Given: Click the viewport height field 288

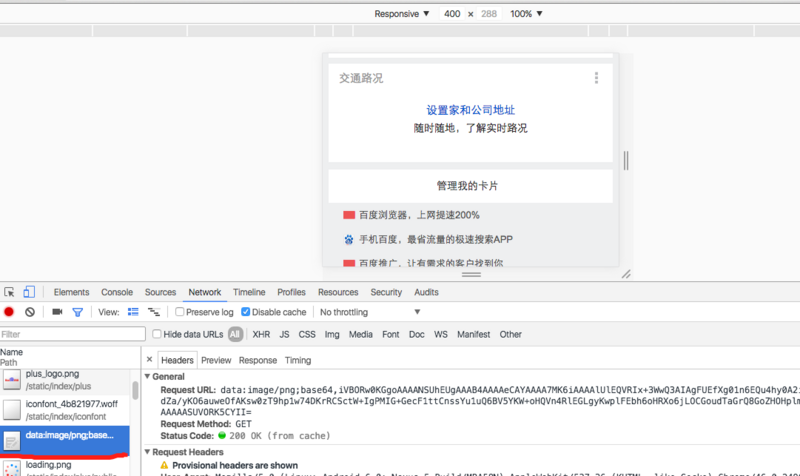Looking at the screenshot, I should (488, 14).
